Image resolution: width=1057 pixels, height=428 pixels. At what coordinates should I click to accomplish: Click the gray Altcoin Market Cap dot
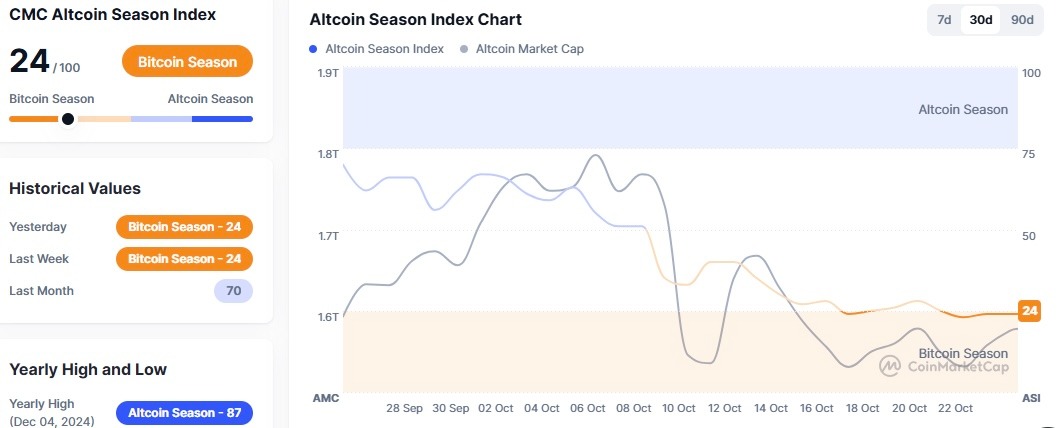pos(464,48)
